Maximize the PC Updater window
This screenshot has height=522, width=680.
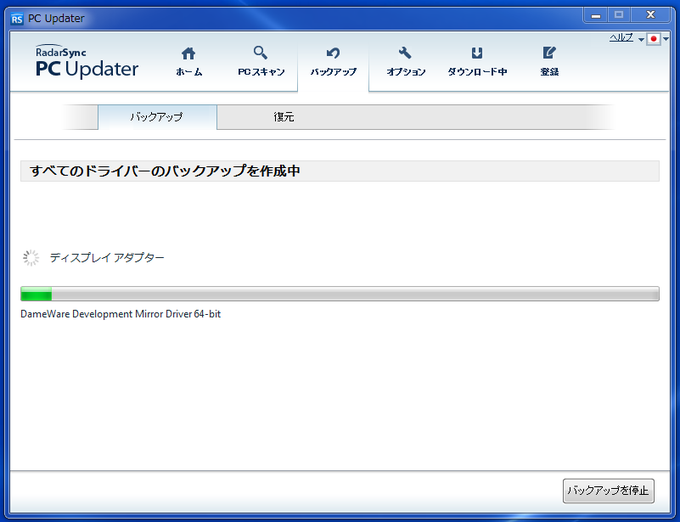(619, 16)
